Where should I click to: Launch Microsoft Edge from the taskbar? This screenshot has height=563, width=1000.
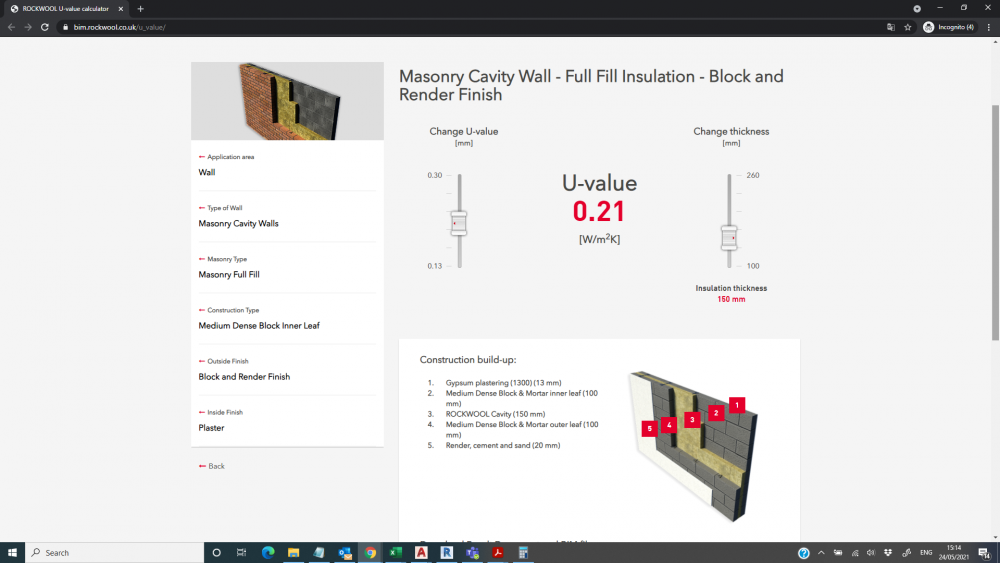tap(268, 552)
